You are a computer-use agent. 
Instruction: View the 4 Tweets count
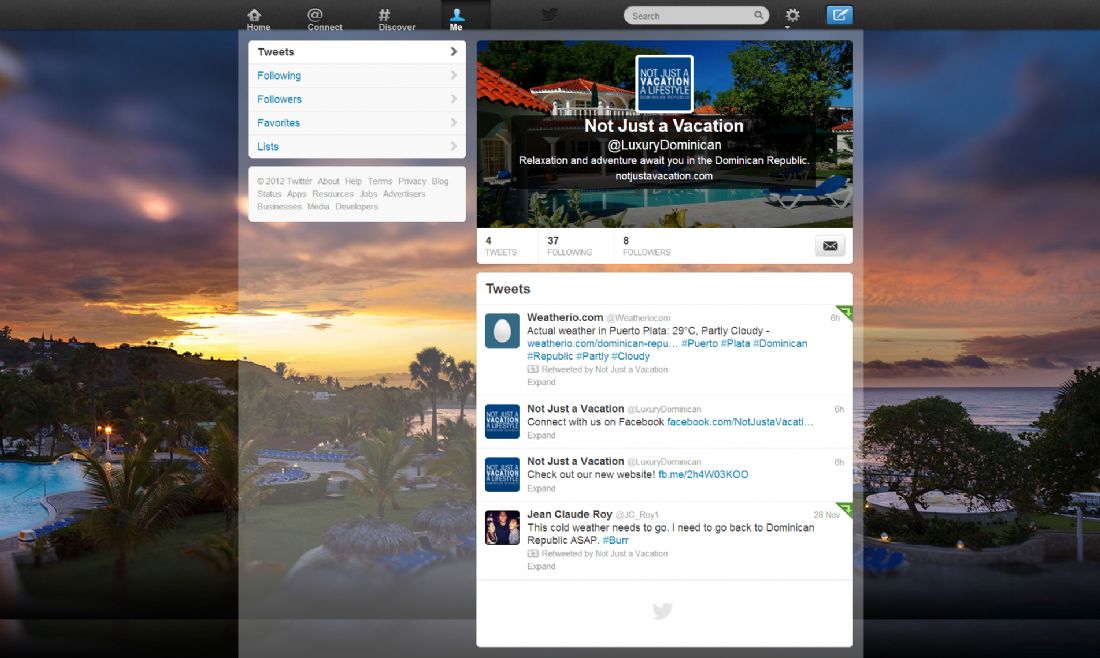501,246
